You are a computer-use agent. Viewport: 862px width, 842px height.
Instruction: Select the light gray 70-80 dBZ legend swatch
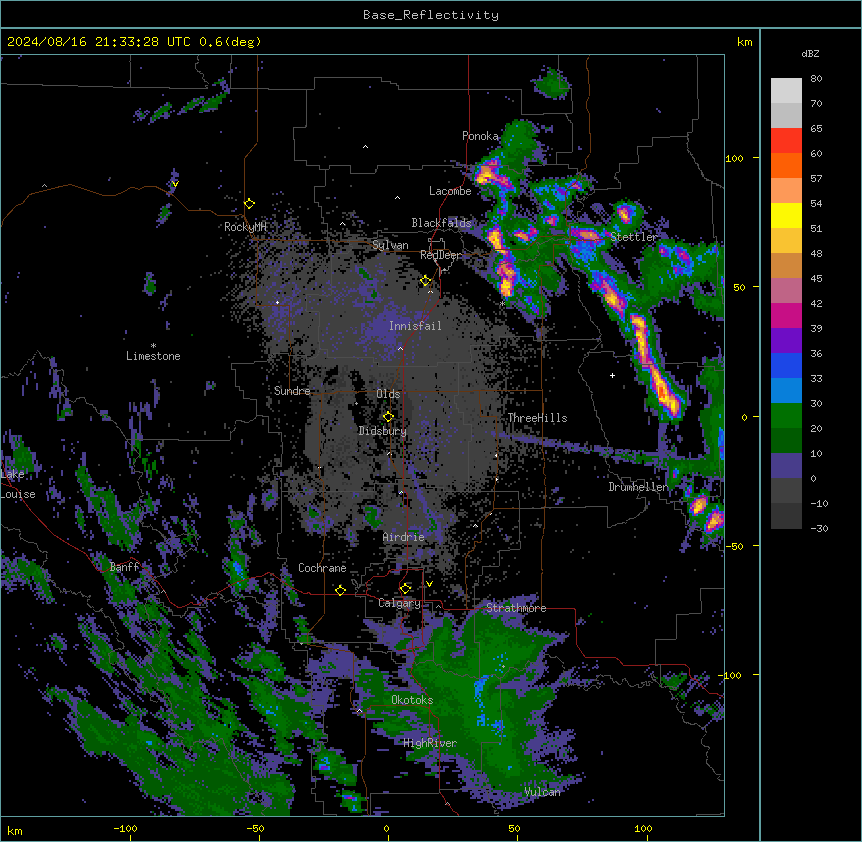pyautogui.click(x=786, y=91)
